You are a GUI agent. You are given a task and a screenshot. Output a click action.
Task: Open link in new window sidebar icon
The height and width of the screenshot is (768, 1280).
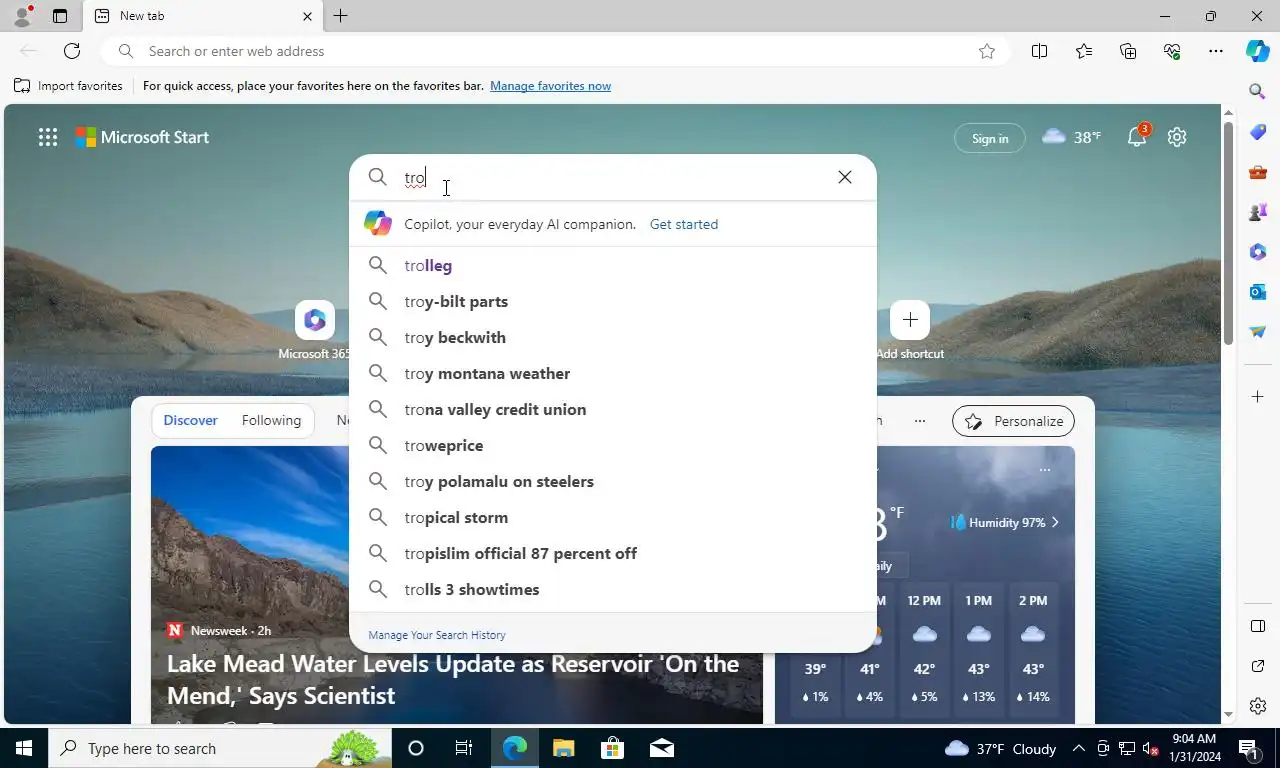1258,666
